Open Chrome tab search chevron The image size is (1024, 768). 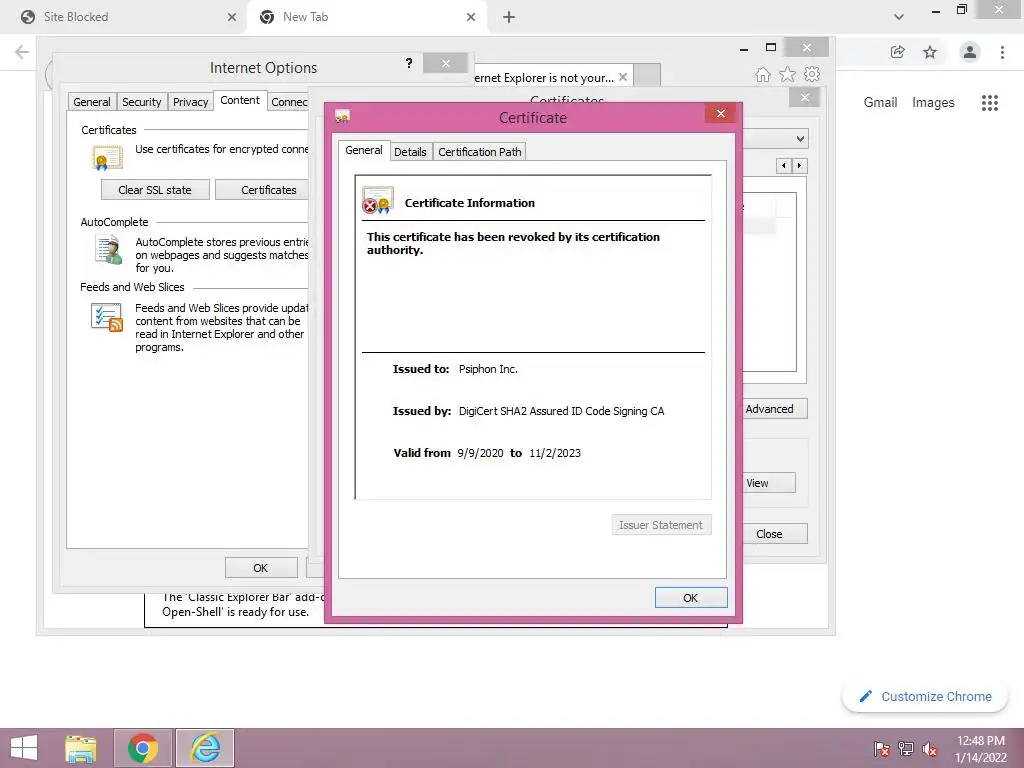899,17
